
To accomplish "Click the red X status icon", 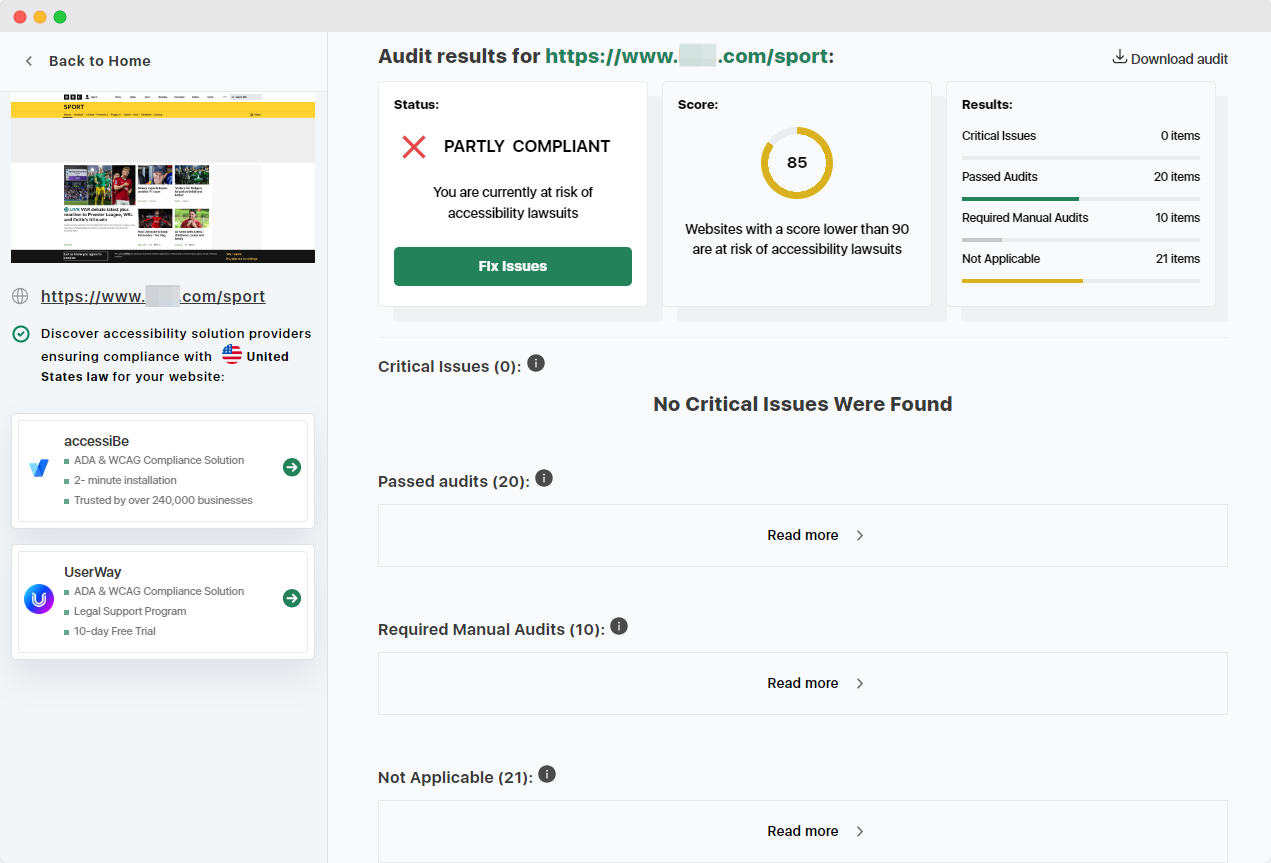I will tap(413, 146).
